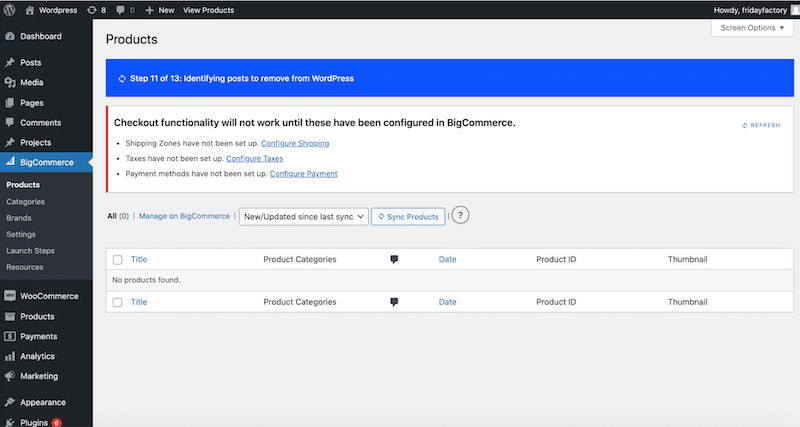Go to Launch Steps in sidebar
This screenshot has height=427, width=800.
30,251
